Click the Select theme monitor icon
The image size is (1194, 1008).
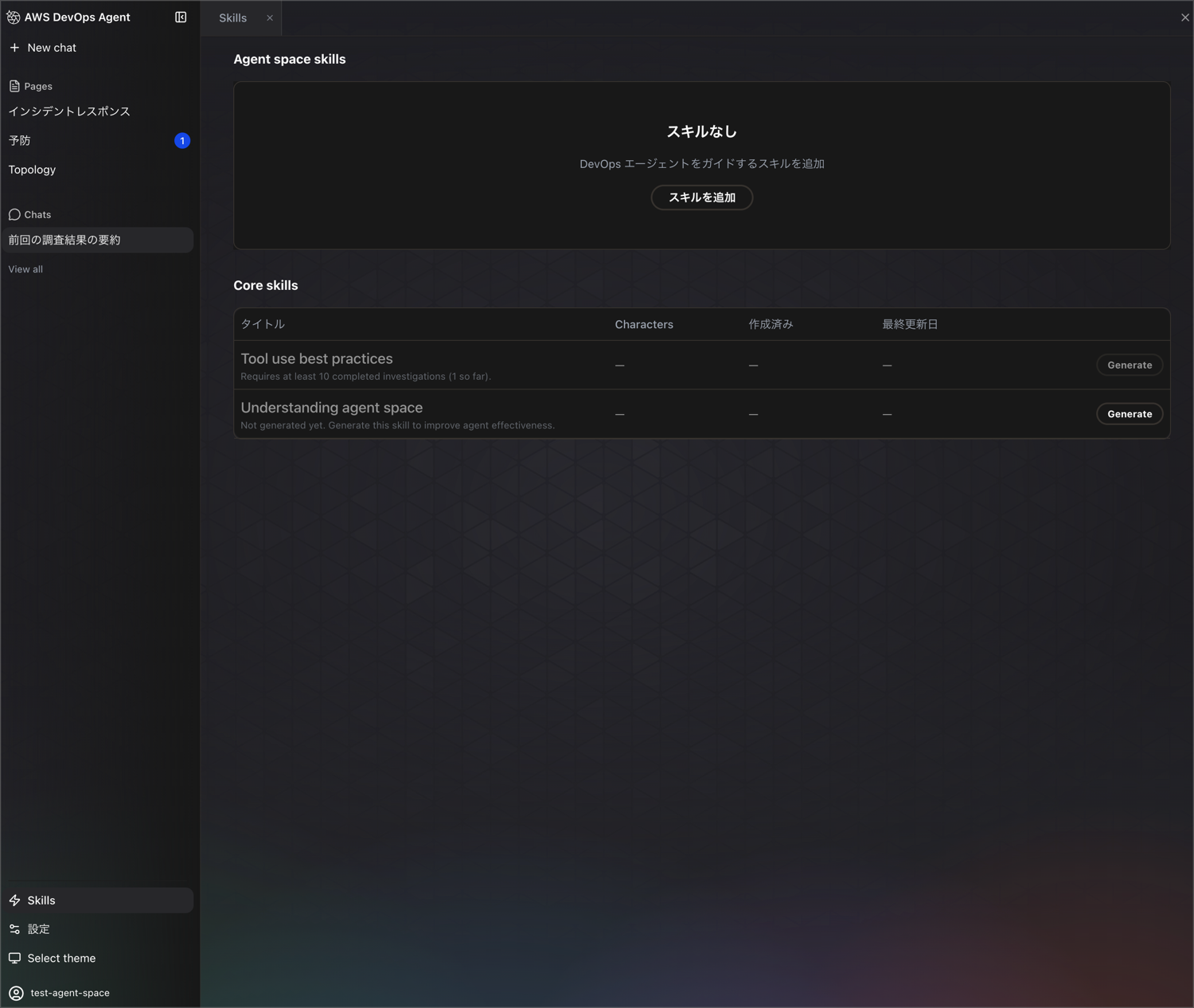pyautogui.click(x=14, y=958)
